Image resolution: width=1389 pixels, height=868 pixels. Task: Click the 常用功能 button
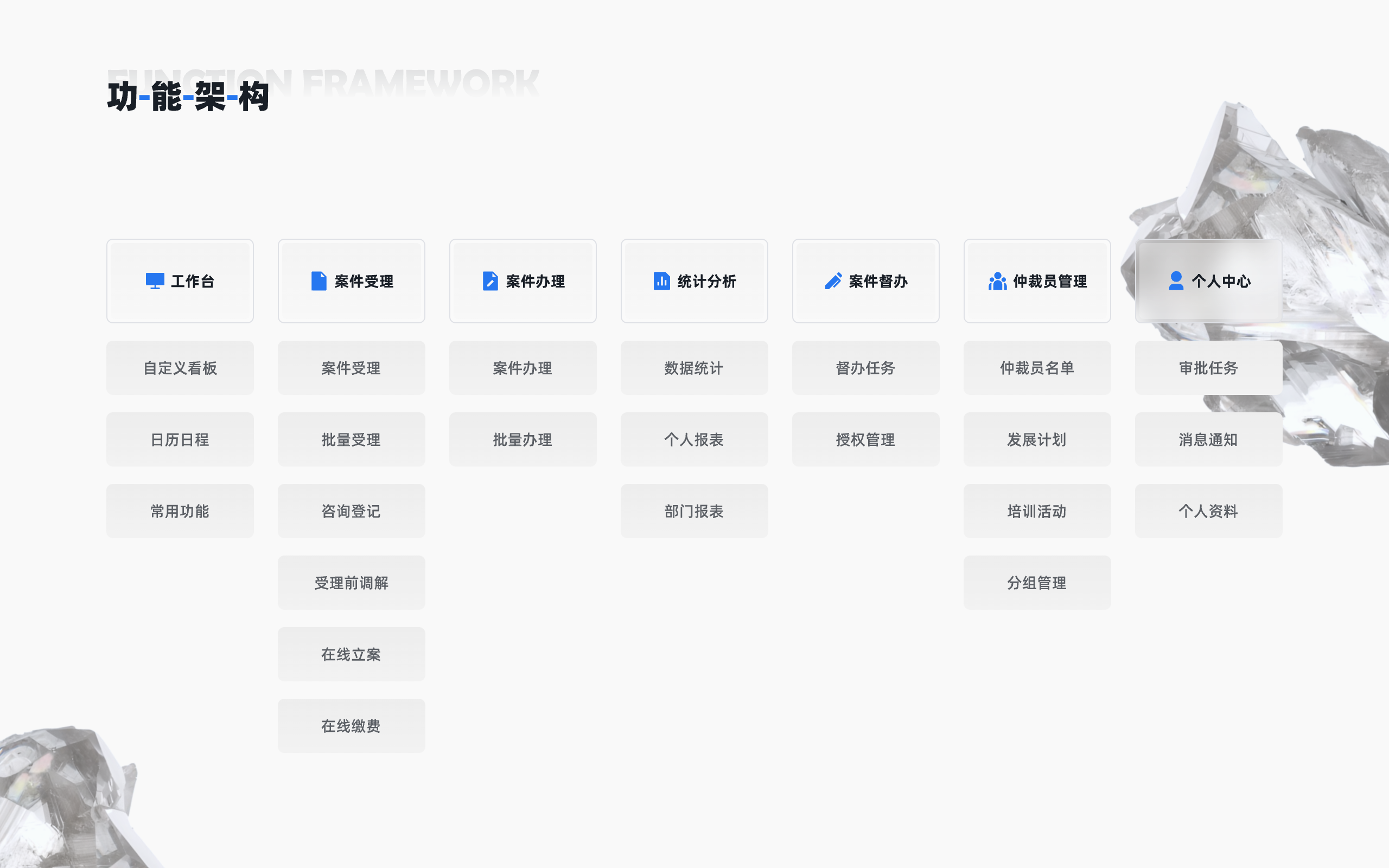(180, 511)
